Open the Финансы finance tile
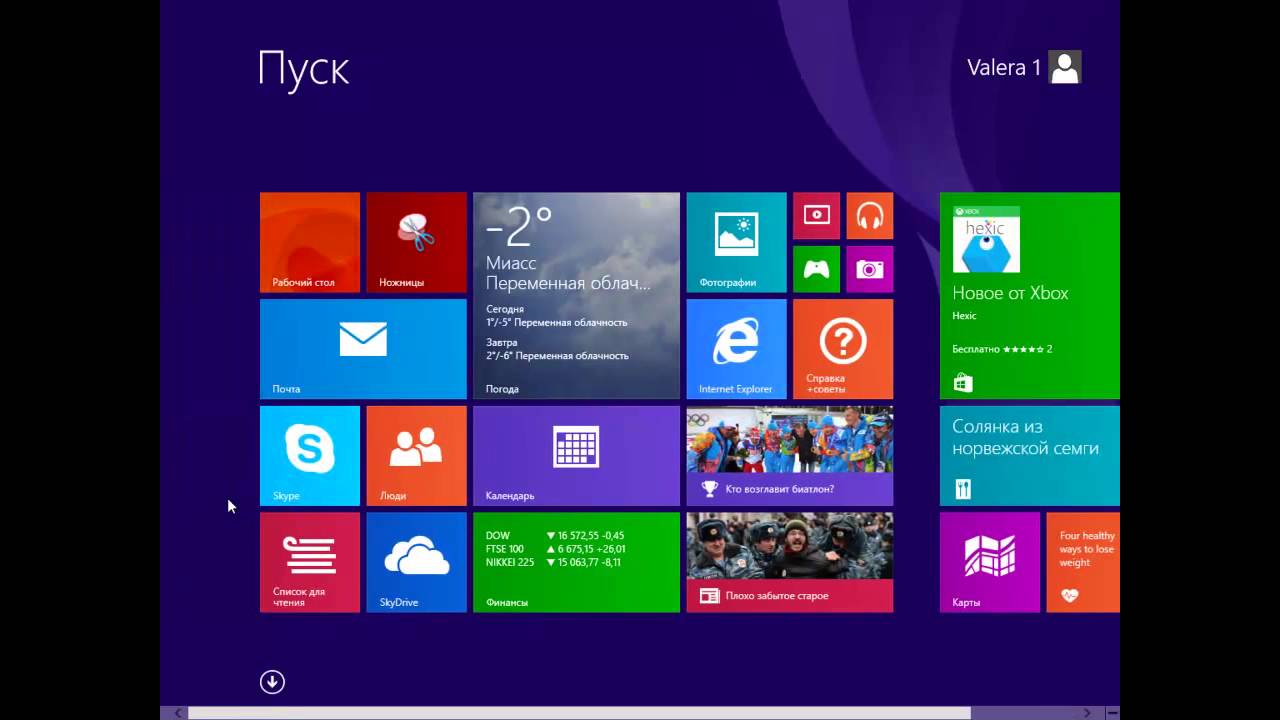This screenshot has height=720, width=1280. click(x=576, y=562)
